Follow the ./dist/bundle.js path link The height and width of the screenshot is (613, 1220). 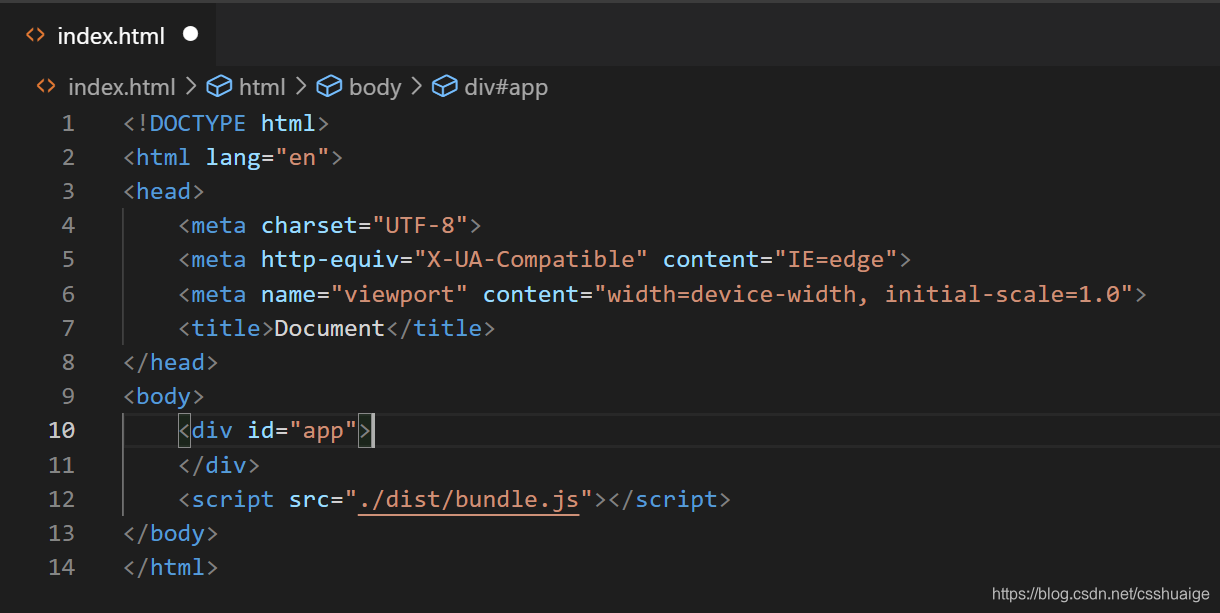(x=469, y=498)
